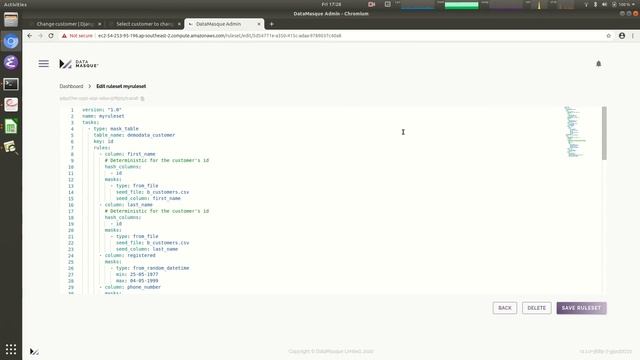Open the LibreOffice Calc dock icon

click(11, 126)
